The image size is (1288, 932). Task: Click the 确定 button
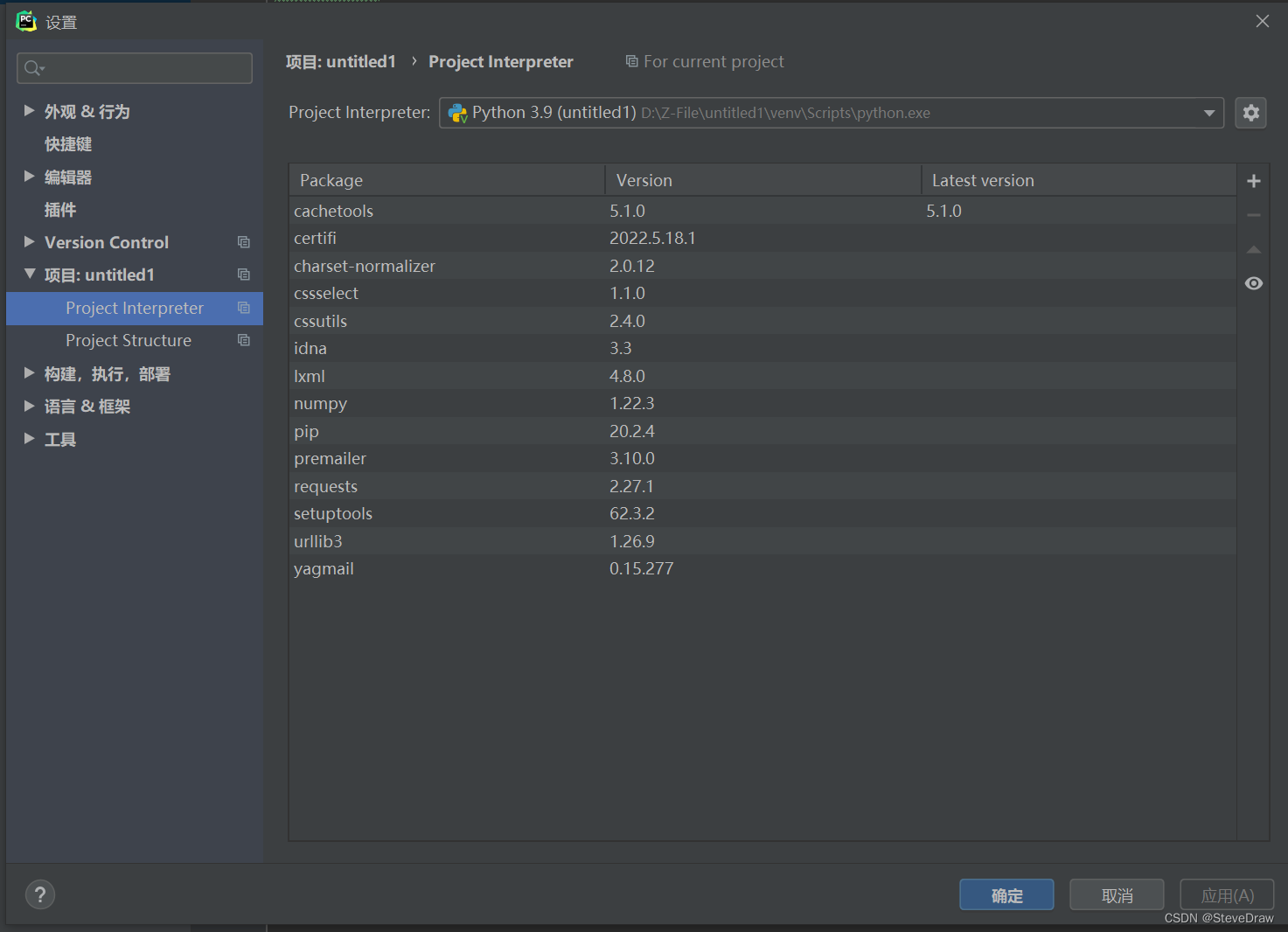click(x=1006, y=895)
